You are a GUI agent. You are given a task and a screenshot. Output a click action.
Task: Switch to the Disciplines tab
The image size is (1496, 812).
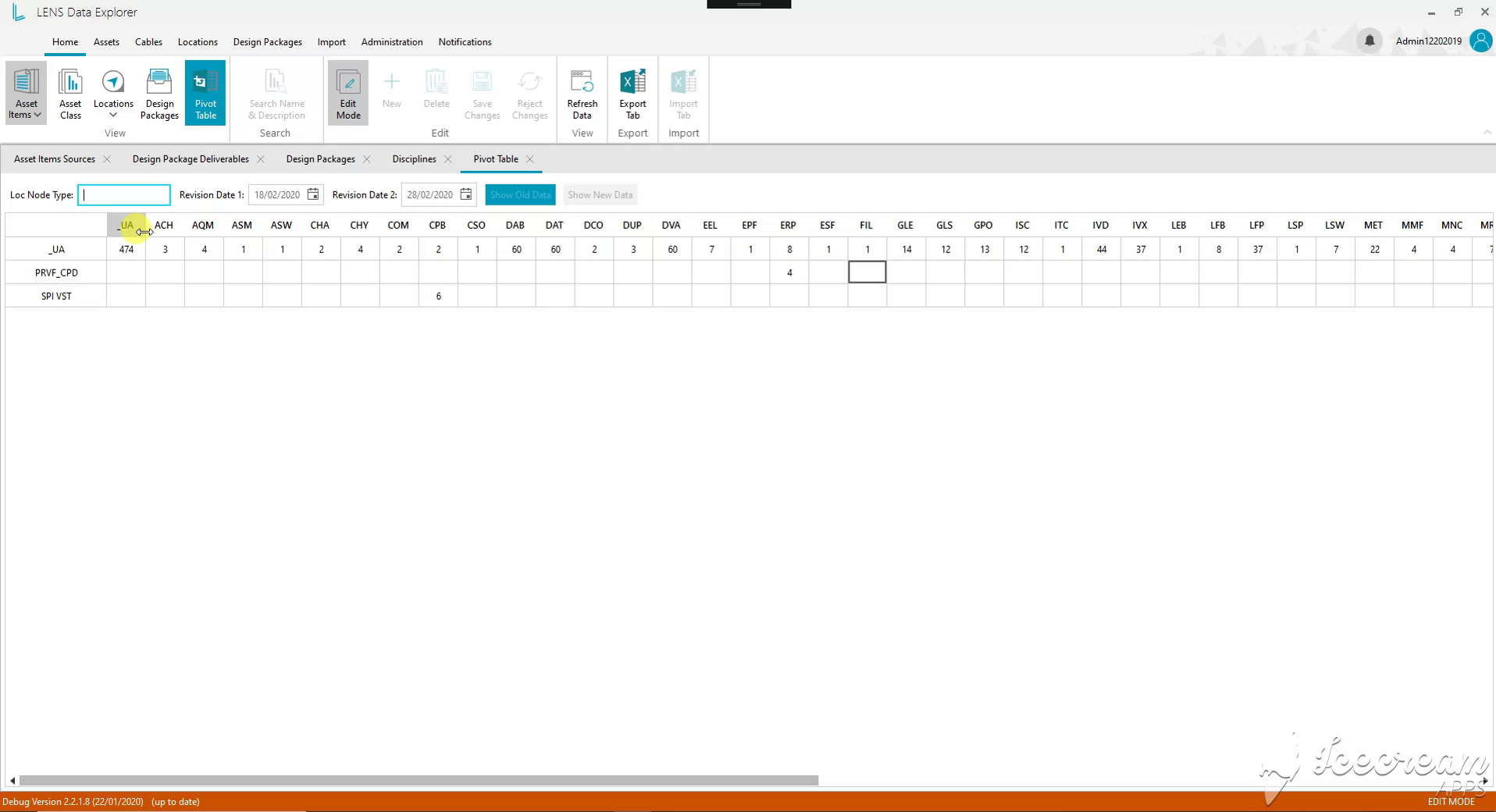point(414,159)
